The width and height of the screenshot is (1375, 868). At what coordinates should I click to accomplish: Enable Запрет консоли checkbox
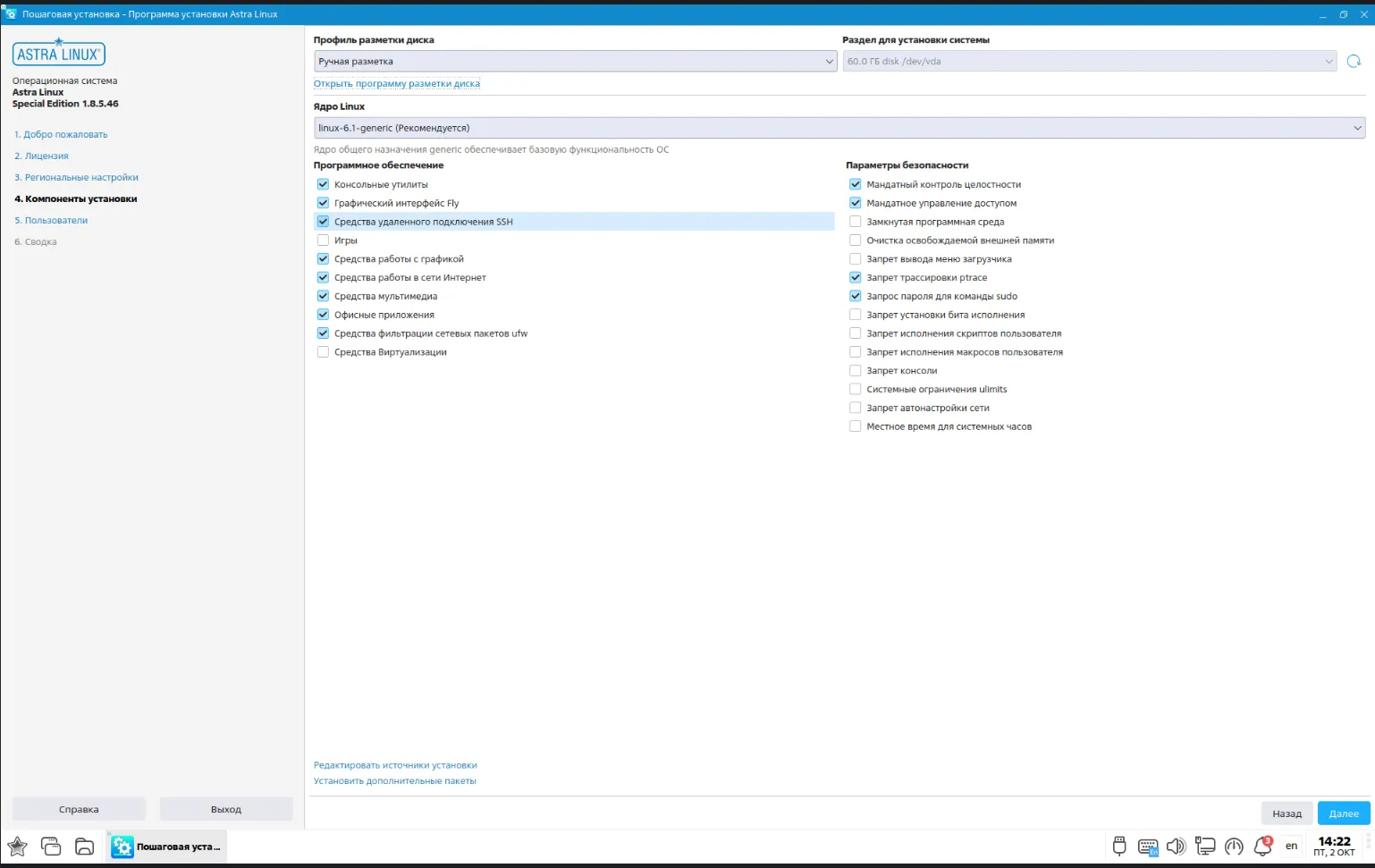[x=855, y=370]
